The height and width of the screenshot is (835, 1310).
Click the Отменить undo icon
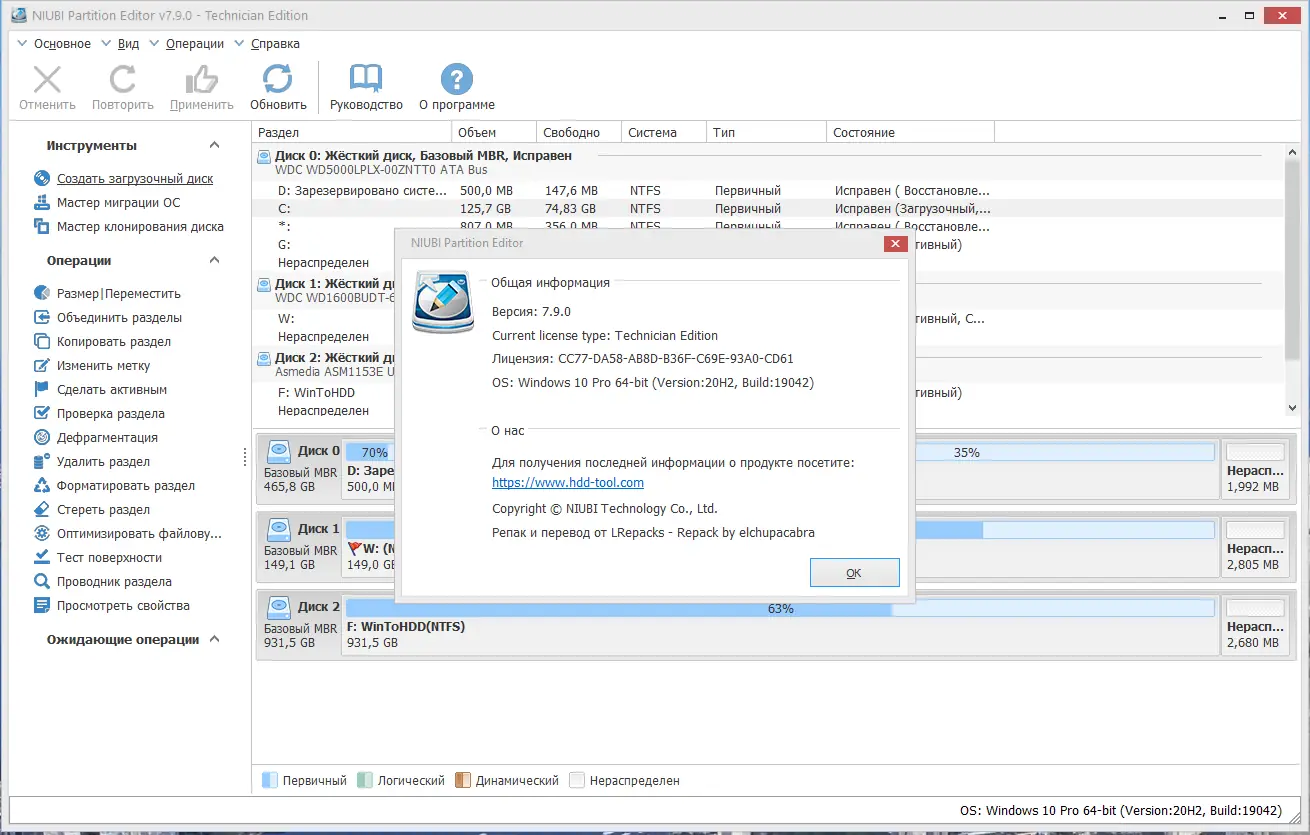[x=47, y=79]
